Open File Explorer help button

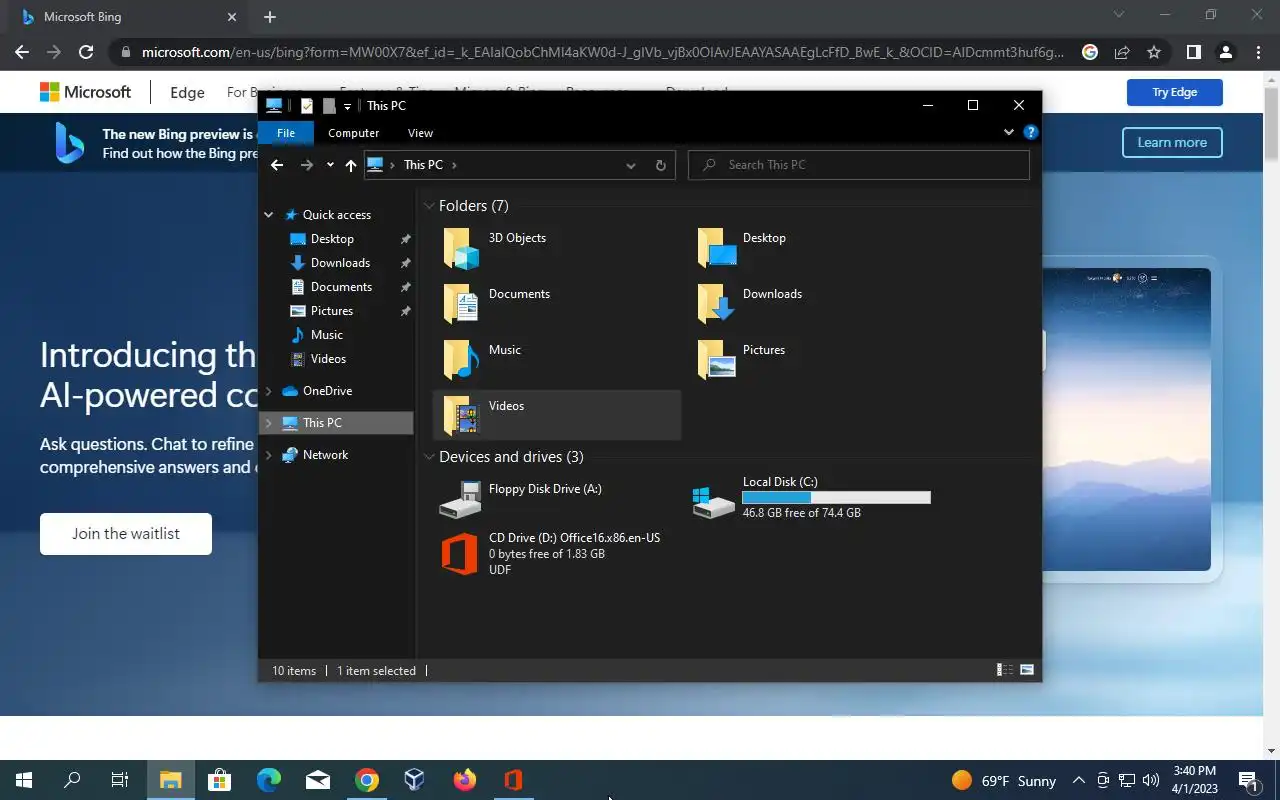tap(1031, 132)
